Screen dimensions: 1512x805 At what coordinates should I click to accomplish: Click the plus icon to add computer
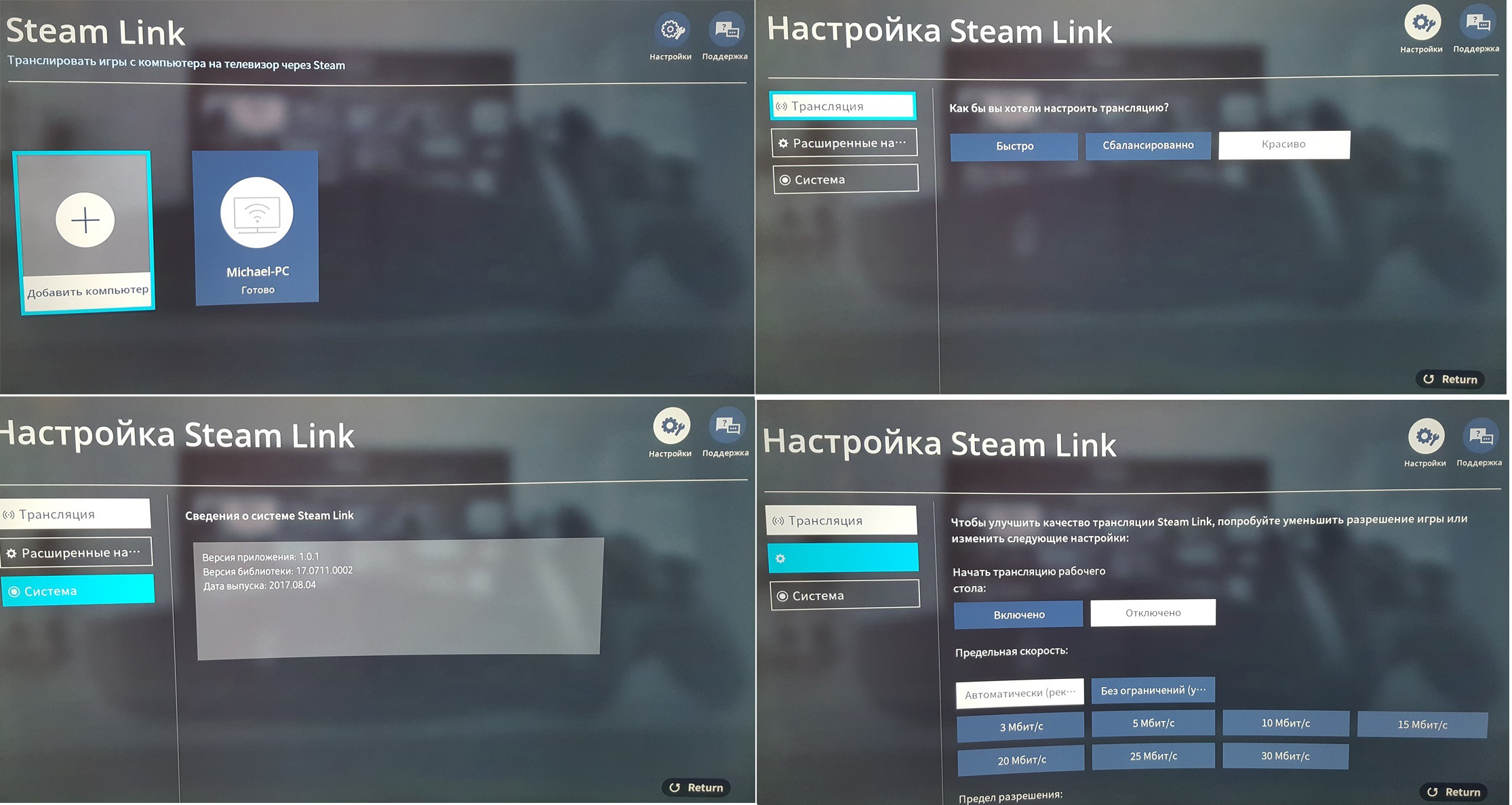[x=85, y=220]
